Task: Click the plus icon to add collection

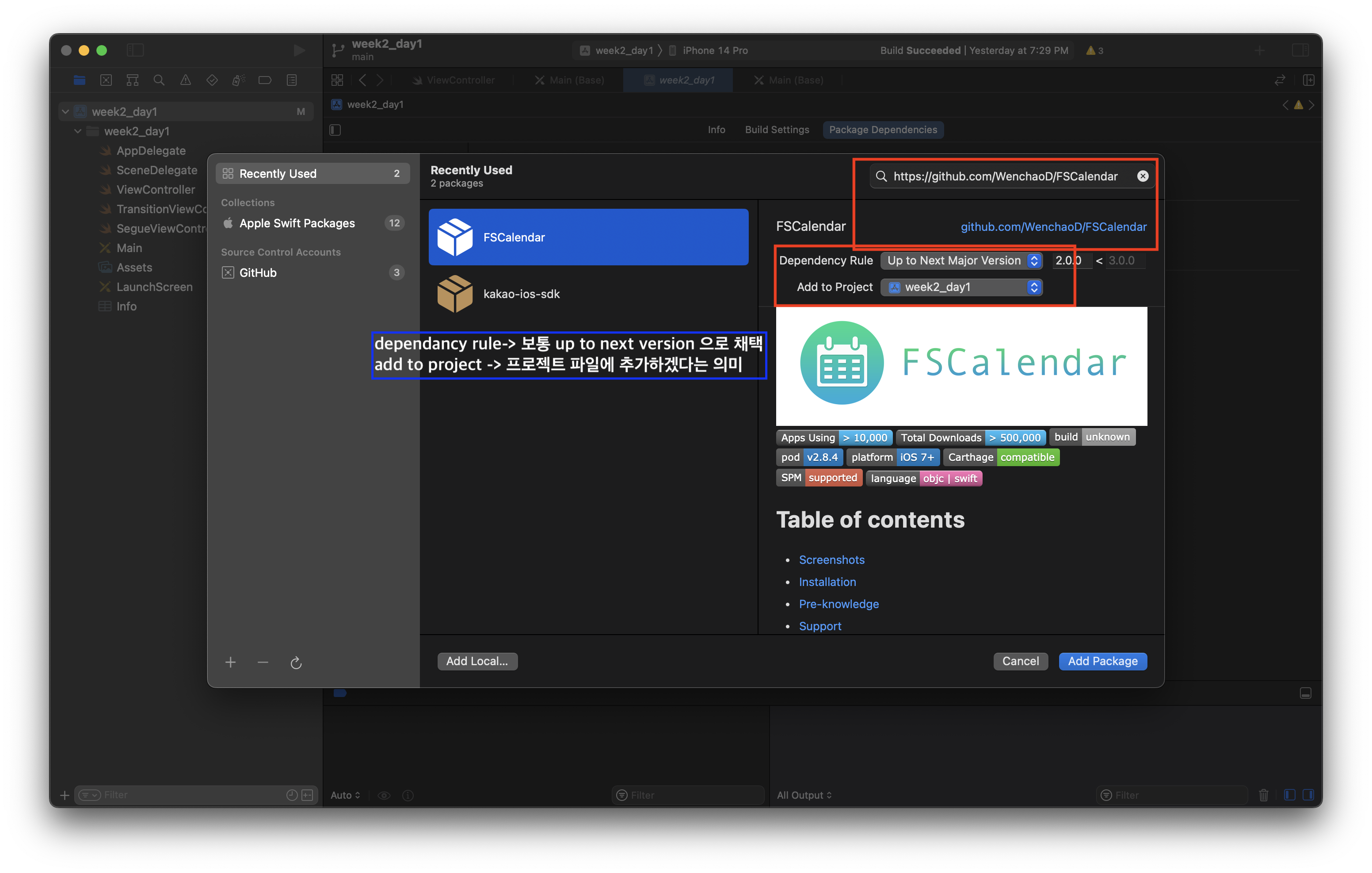Action: click(230, 662)
